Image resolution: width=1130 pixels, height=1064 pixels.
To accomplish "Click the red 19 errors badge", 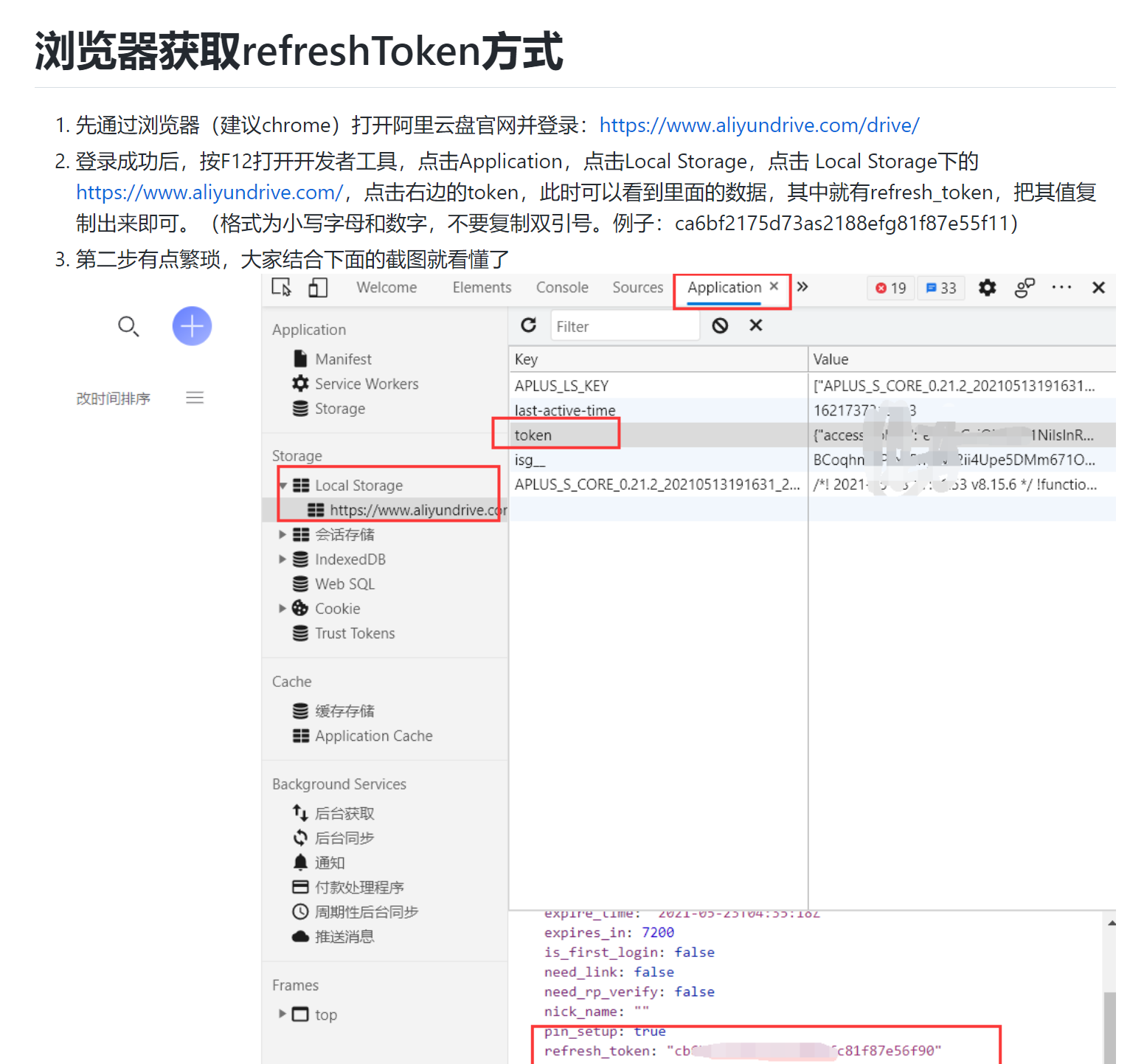I will pos(890,288).
